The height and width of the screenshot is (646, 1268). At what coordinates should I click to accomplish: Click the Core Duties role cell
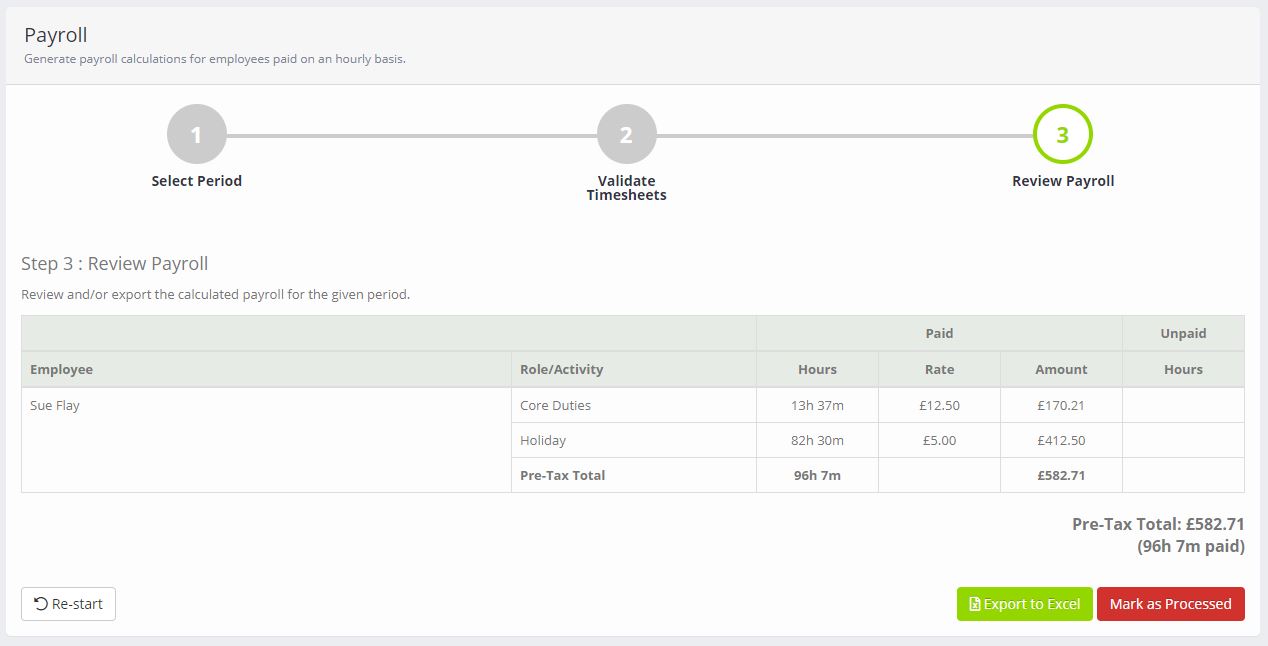coord(633,405)
